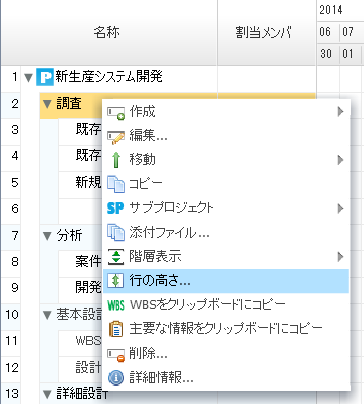
Task: Open the 作成 submenu arrow
Action: [340, 112]
